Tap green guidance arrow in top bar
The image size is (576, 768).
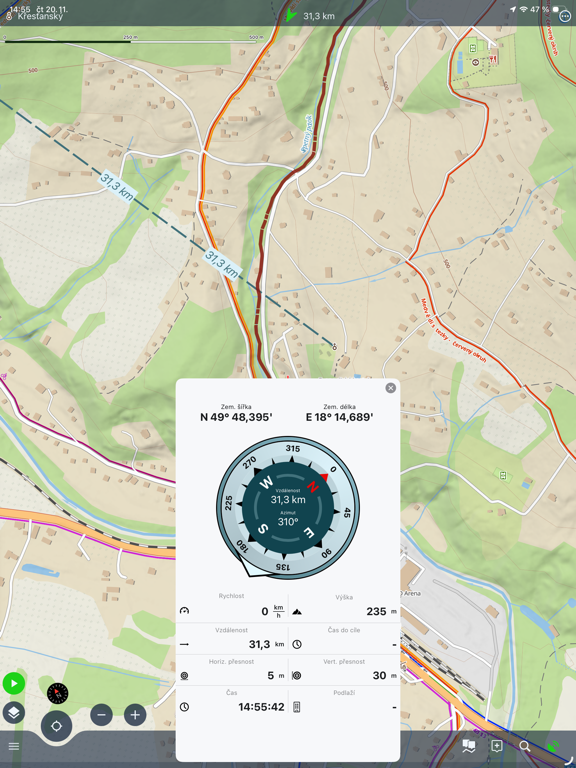[291, 15]
